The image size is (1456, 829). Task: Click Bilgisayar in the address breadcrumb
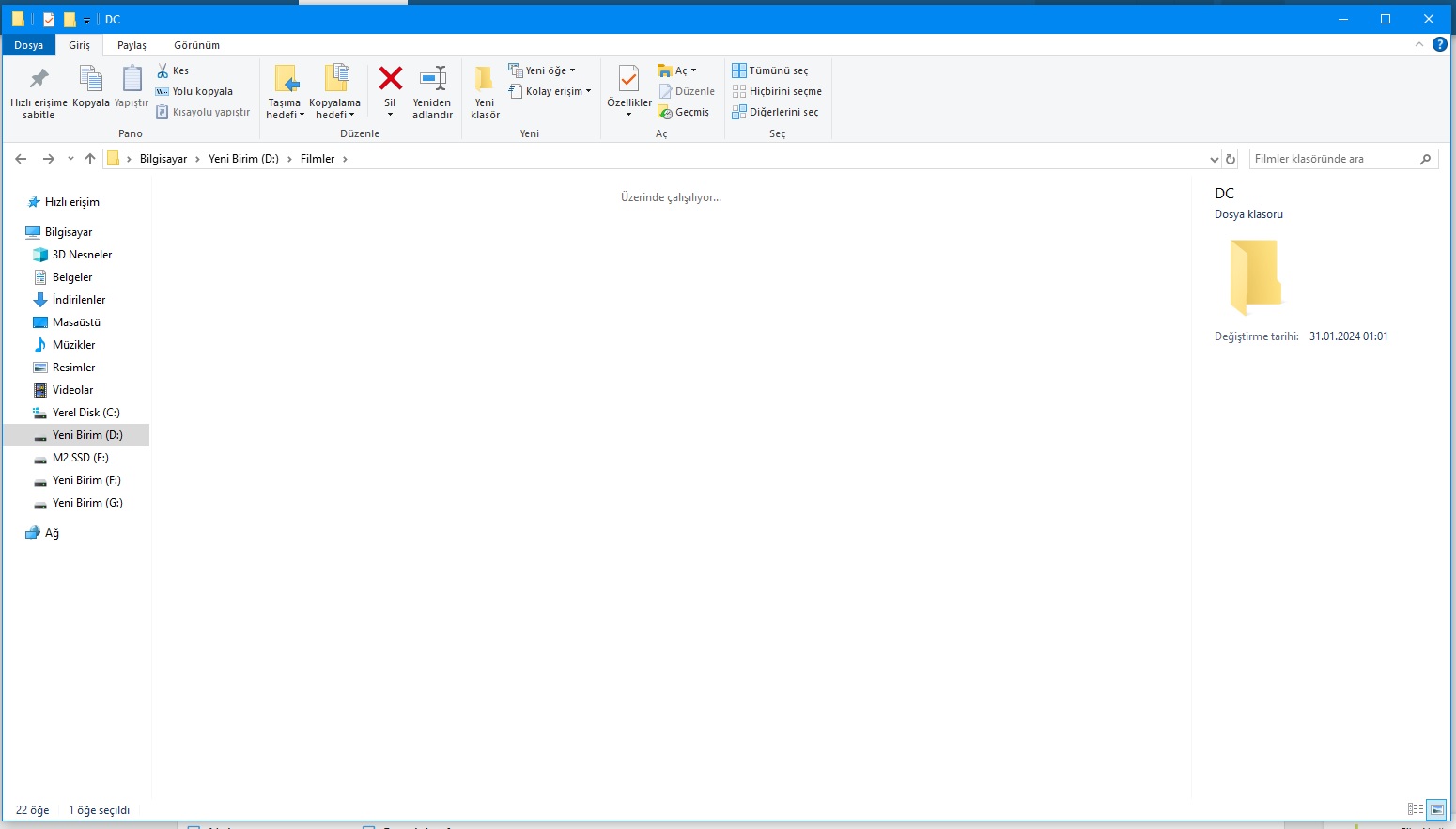163,159
